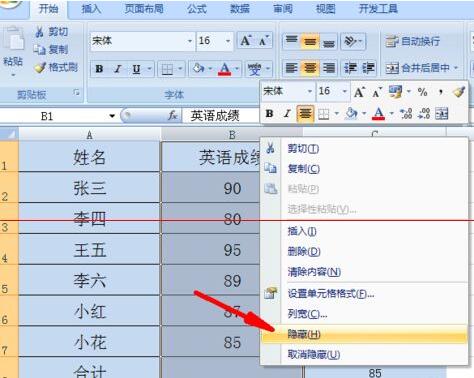
Task: Open the underline style dropdown arrow
Action: click(149, 69)
